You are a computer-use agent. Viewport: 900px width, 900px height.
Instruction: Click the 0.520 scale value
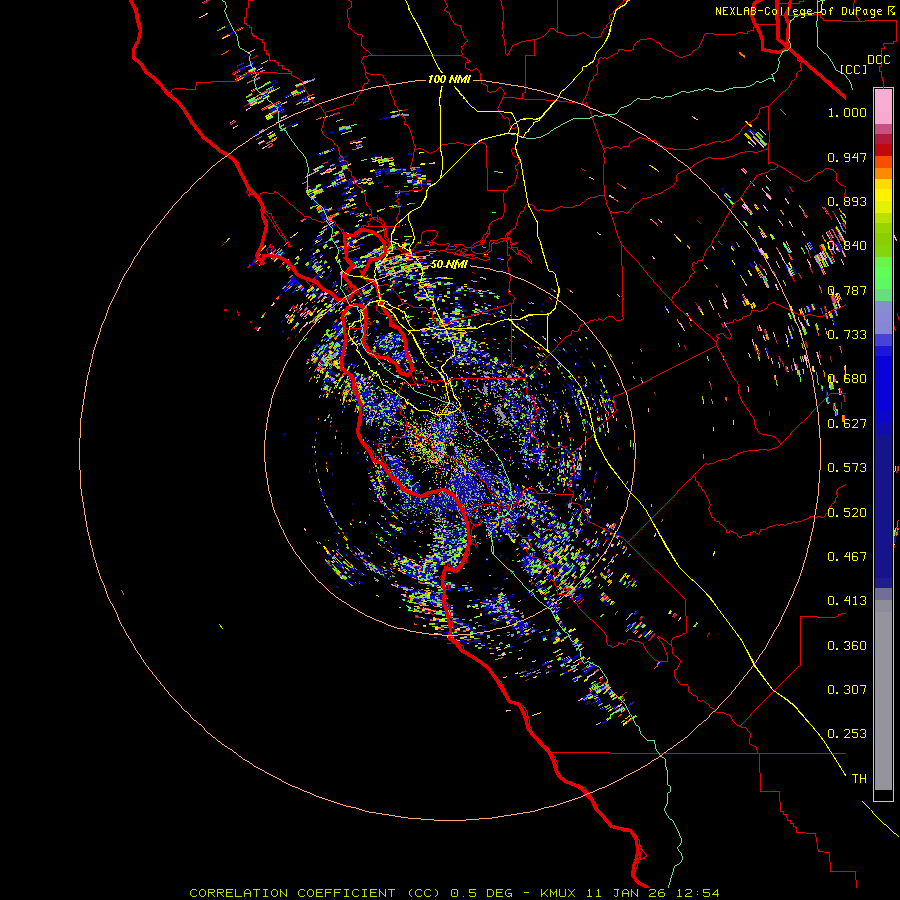click(847, 513)
